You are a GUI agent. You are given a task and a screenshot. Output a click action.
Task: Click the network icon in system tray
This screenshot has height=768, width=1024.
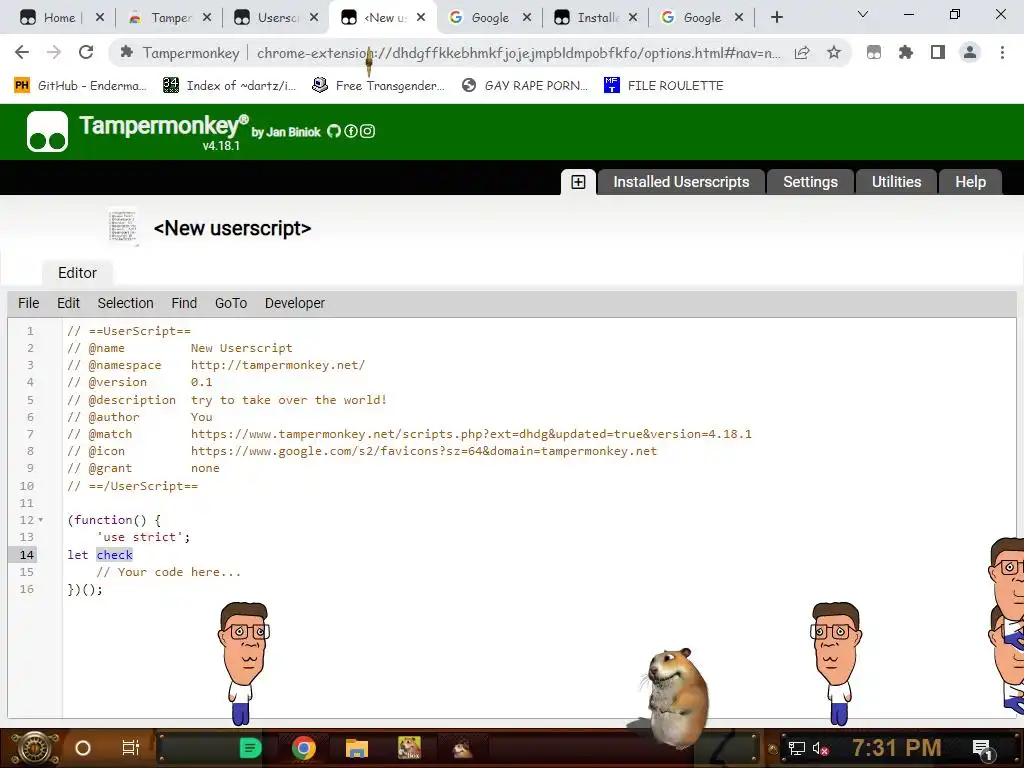click(797, 749)
